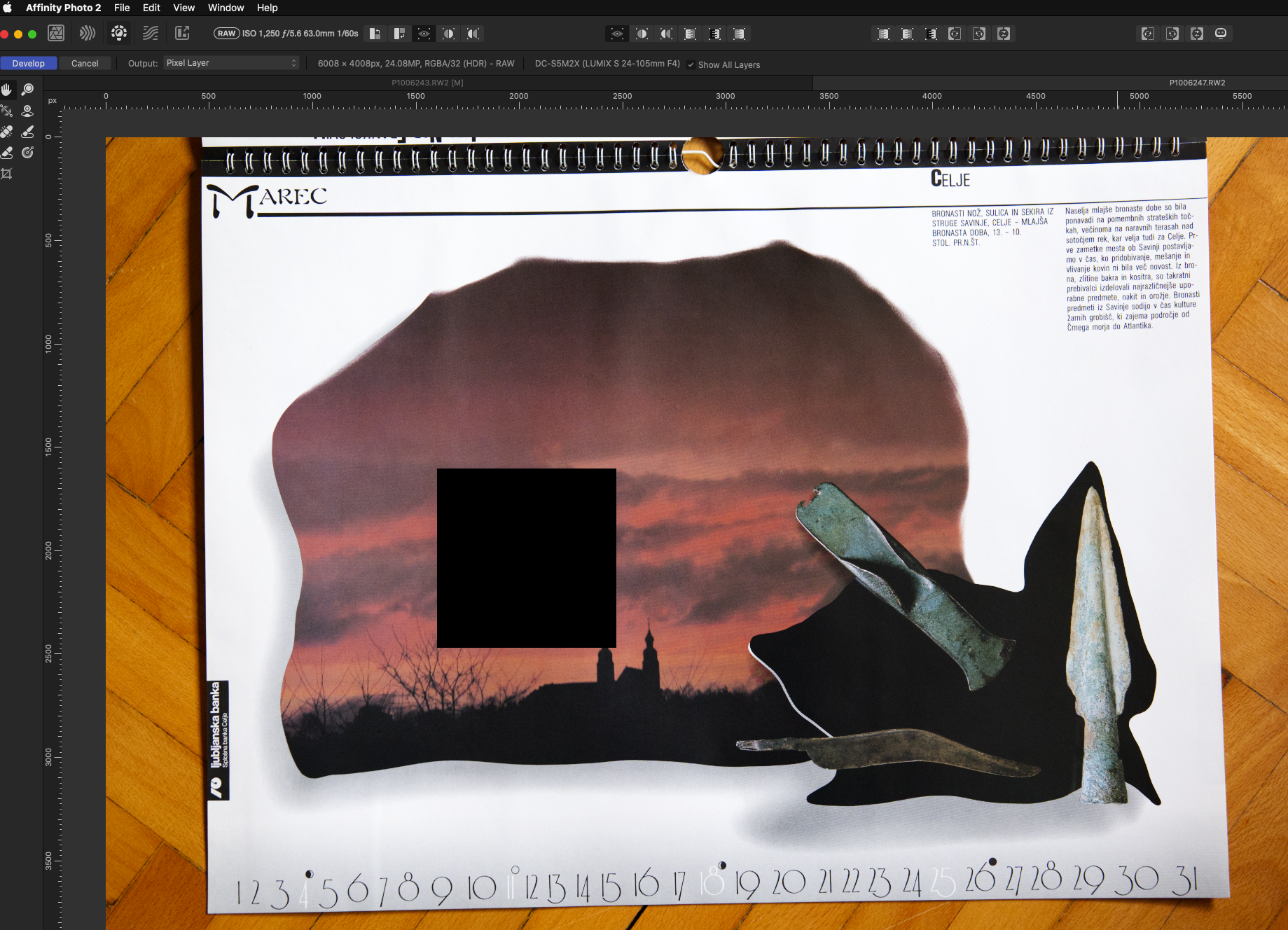This screenshot has width=1288, height=930.
Task: Open the Tone Mapping persona
Action: pyautogui.click(x=151, y=33)
